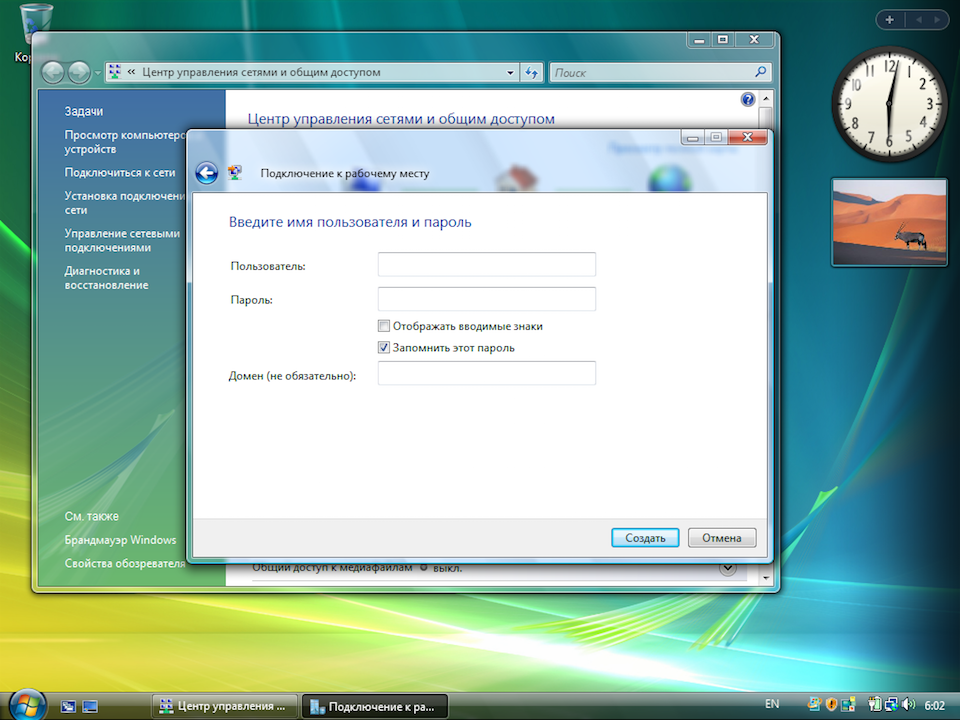Screen dimensions: 960x720
Task: Click the Создать button
Action: (645, 538)
